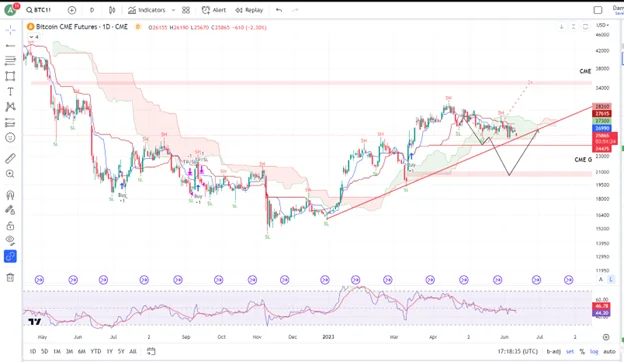Open the Indicators dialog

(146, 10)
